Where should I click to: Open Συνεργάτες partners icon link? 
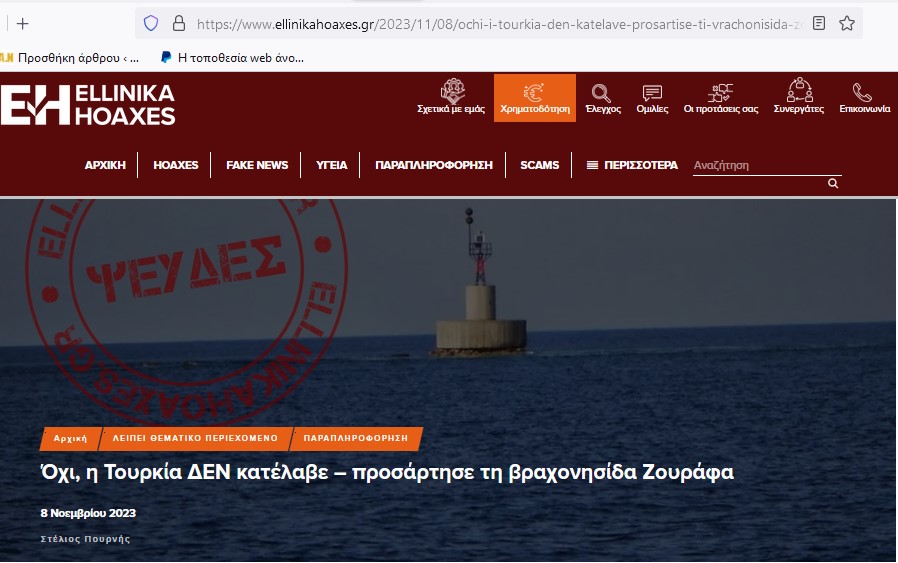(799, 96)
